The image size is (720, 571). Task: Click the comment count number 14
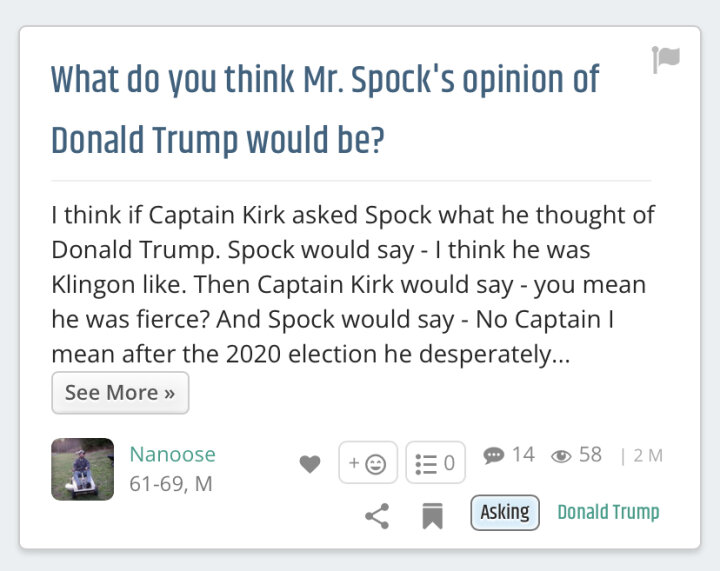523,455
